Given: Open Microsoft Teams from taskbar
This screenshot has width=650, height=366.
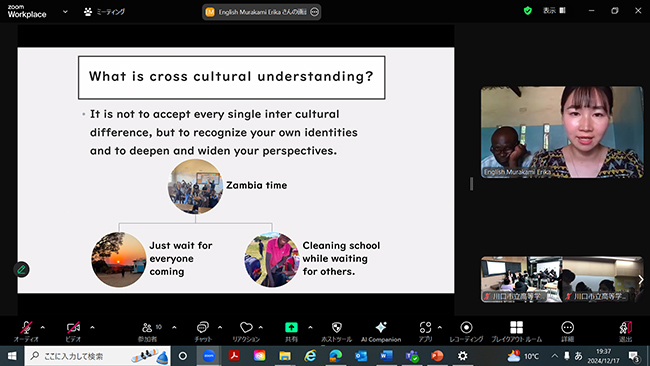Looking at the screenshot, I should 412,356.
